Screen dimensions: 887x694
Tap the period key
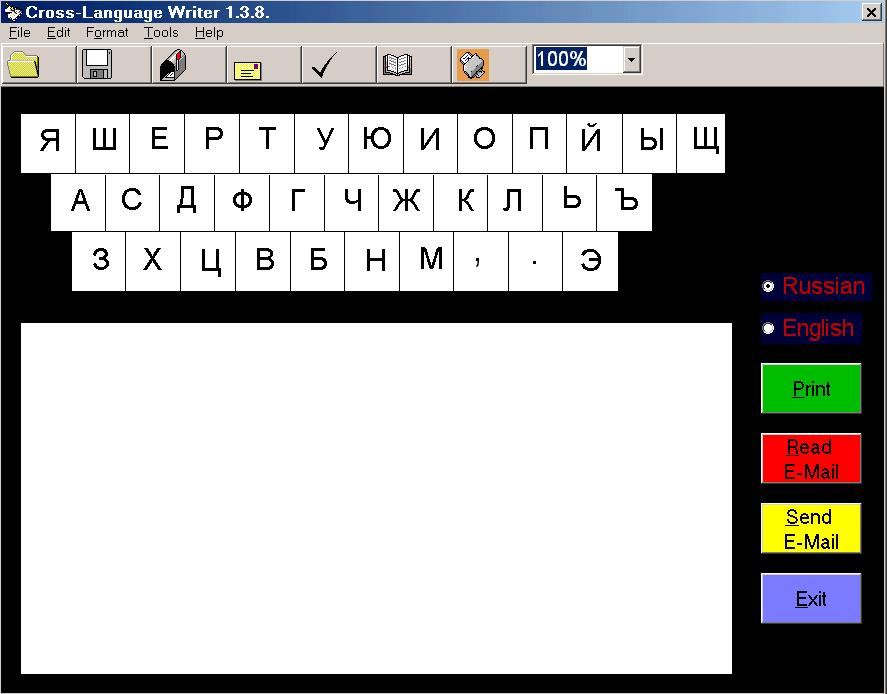click(x=535, y=261)
